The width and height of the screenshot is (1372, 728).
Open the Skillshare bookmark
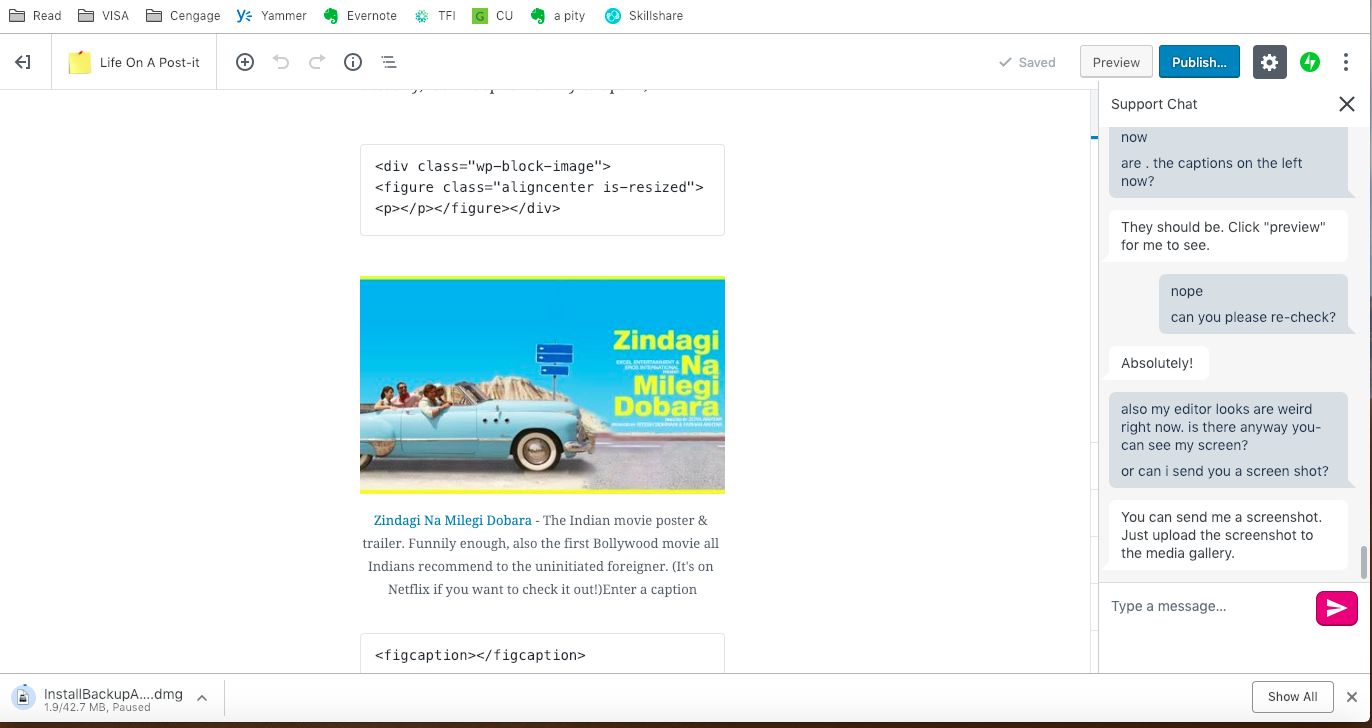pyautogui.click(x=644, y=15)
